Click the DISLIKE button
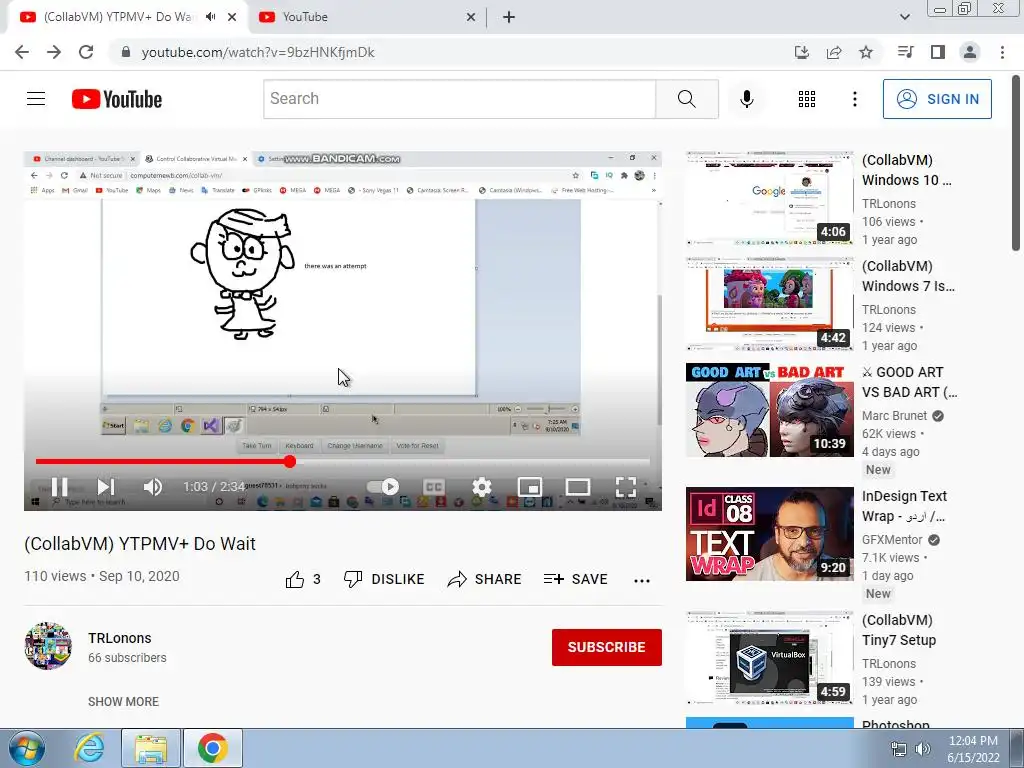Screen dimensions: 1024x768 [384, 579]
